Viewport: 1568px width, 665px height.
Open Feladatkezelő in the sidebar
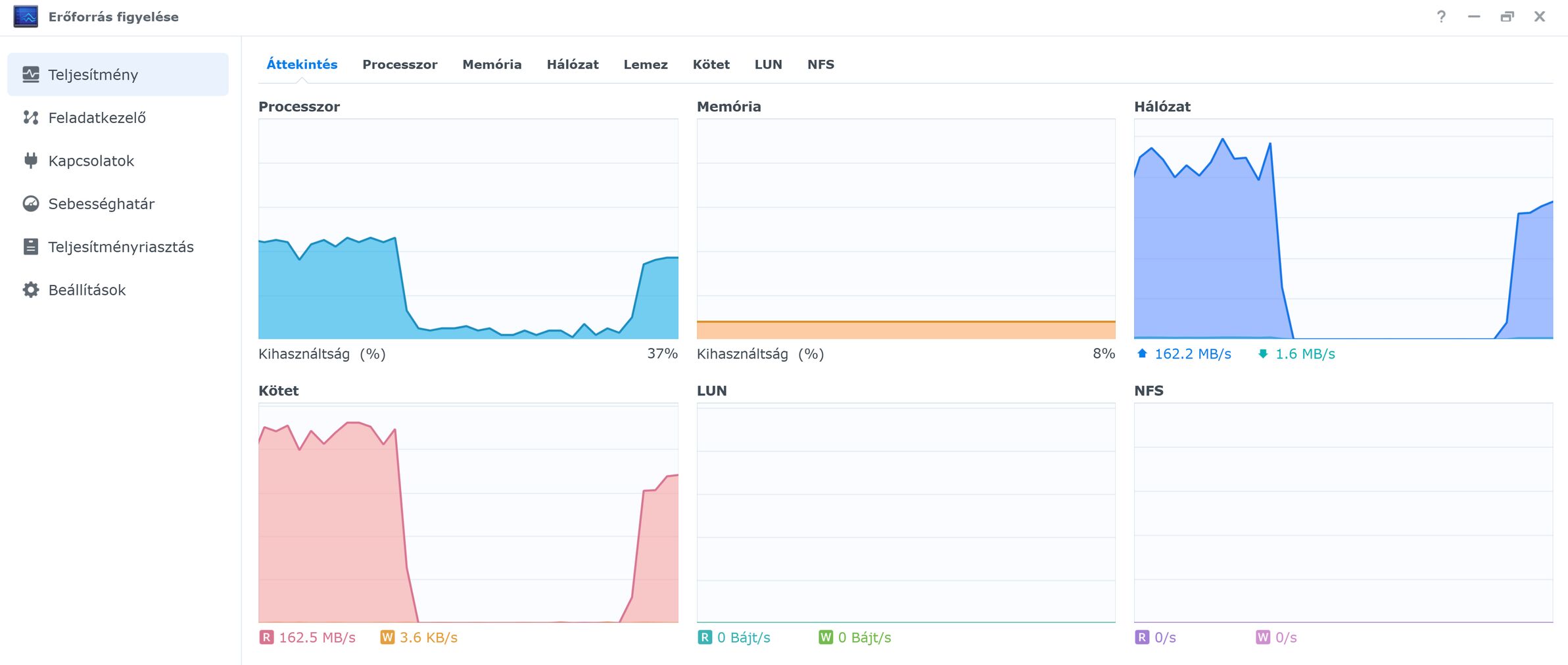118,118
